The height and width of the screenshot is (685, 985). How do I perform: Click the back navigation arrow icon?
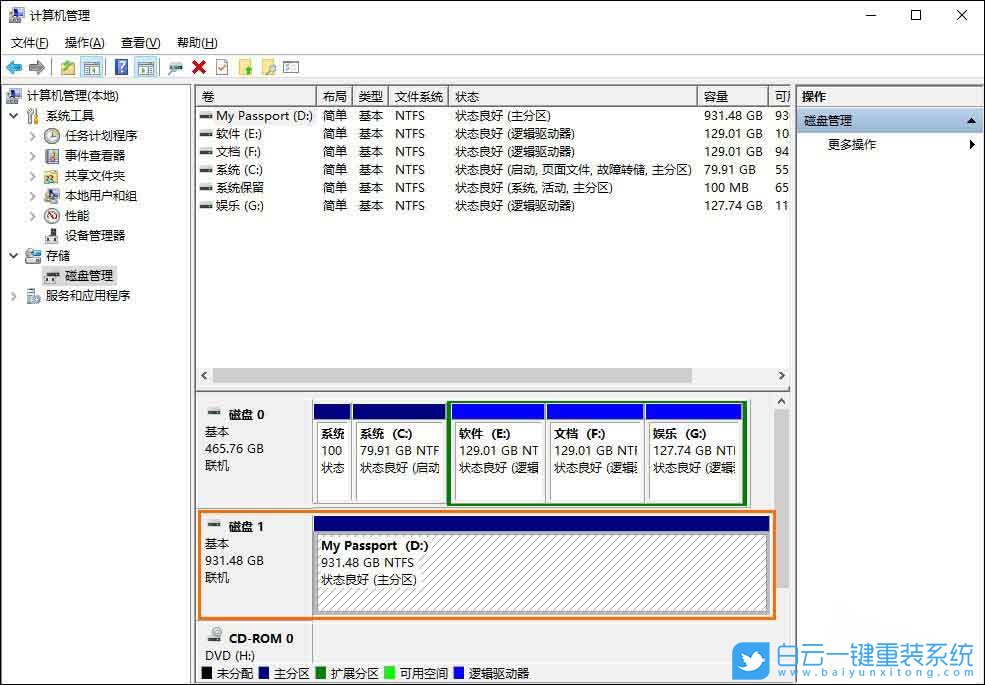[13, 67]
